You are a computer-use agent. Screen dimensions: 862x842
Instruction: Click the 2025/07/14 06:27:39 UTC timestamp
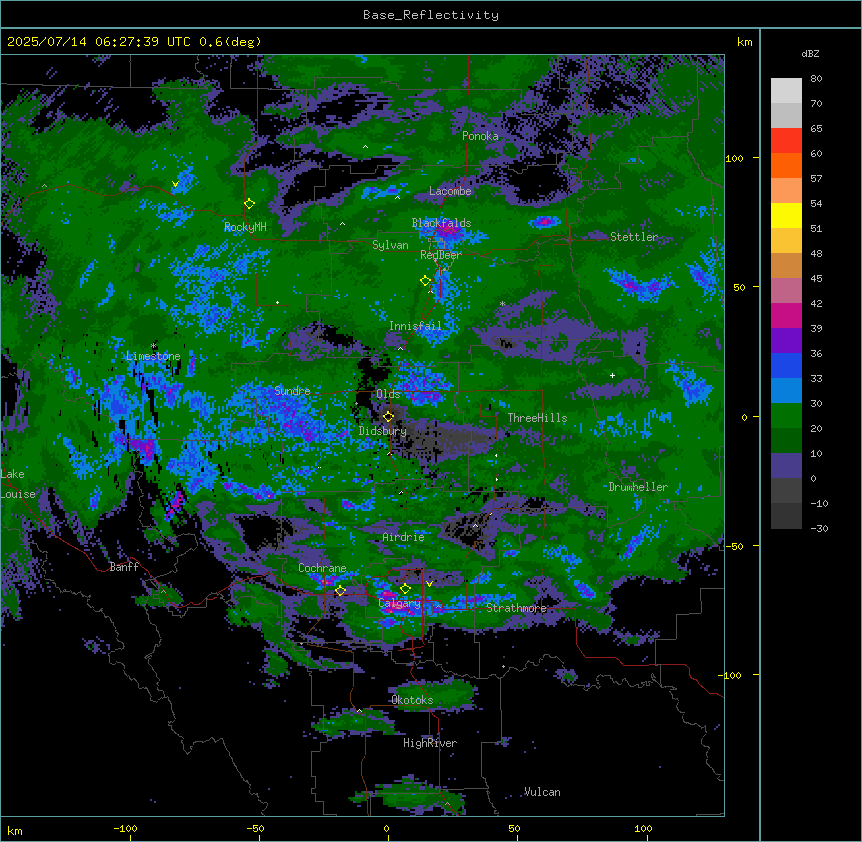pyautogui.click(x=99, y=42)
